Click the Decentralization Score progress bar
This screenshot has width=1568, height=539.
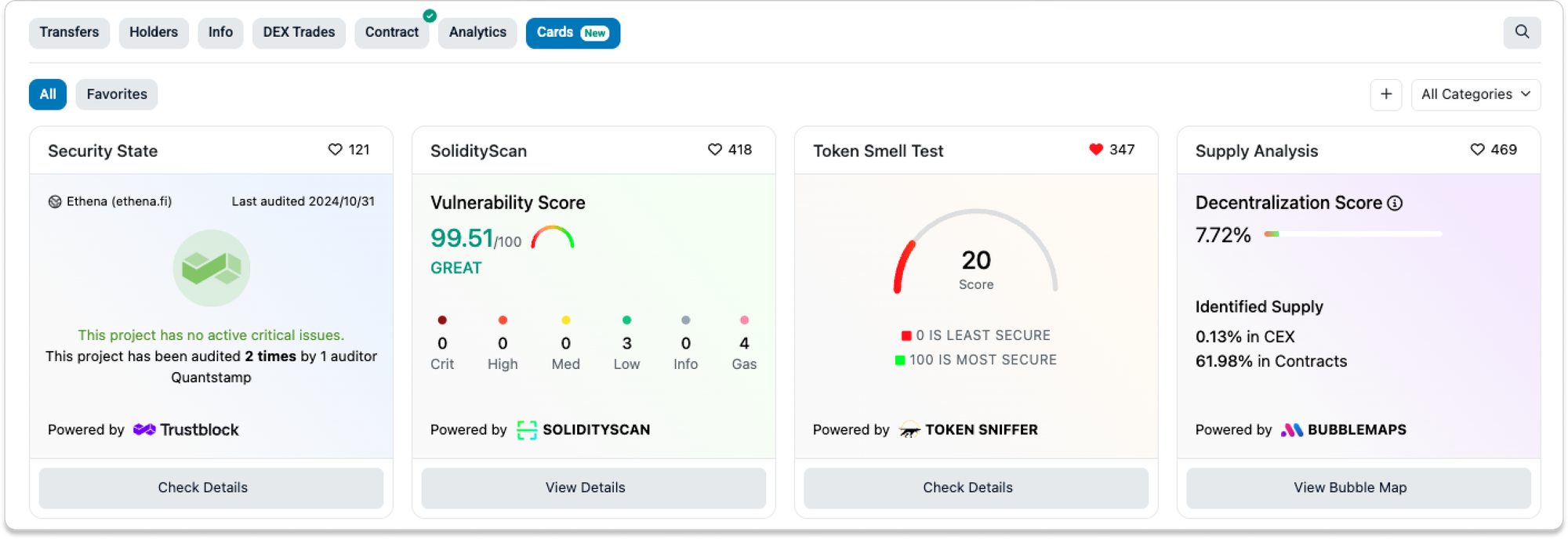pos(1352,233)
